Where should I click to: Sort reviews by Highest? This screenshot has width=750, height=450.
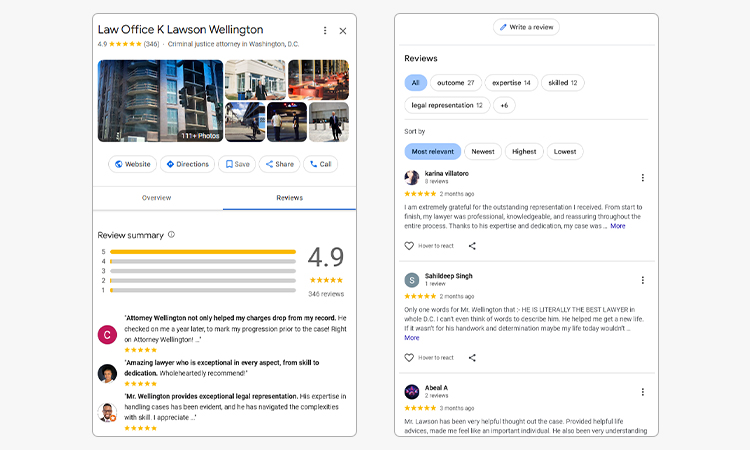coord(524,152)
